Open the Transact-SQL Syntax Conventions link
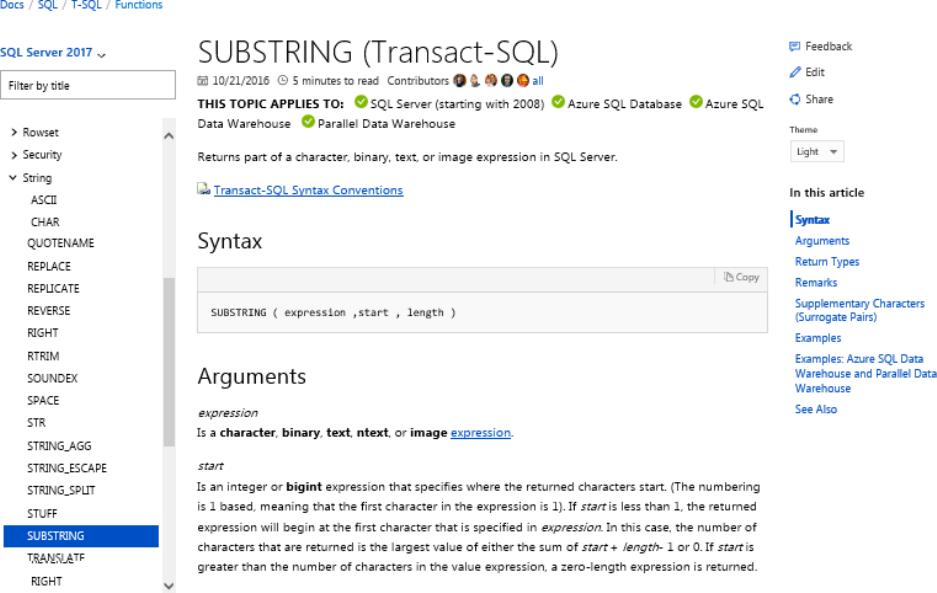This screenshot has width=937, height=593. (308, 190)
